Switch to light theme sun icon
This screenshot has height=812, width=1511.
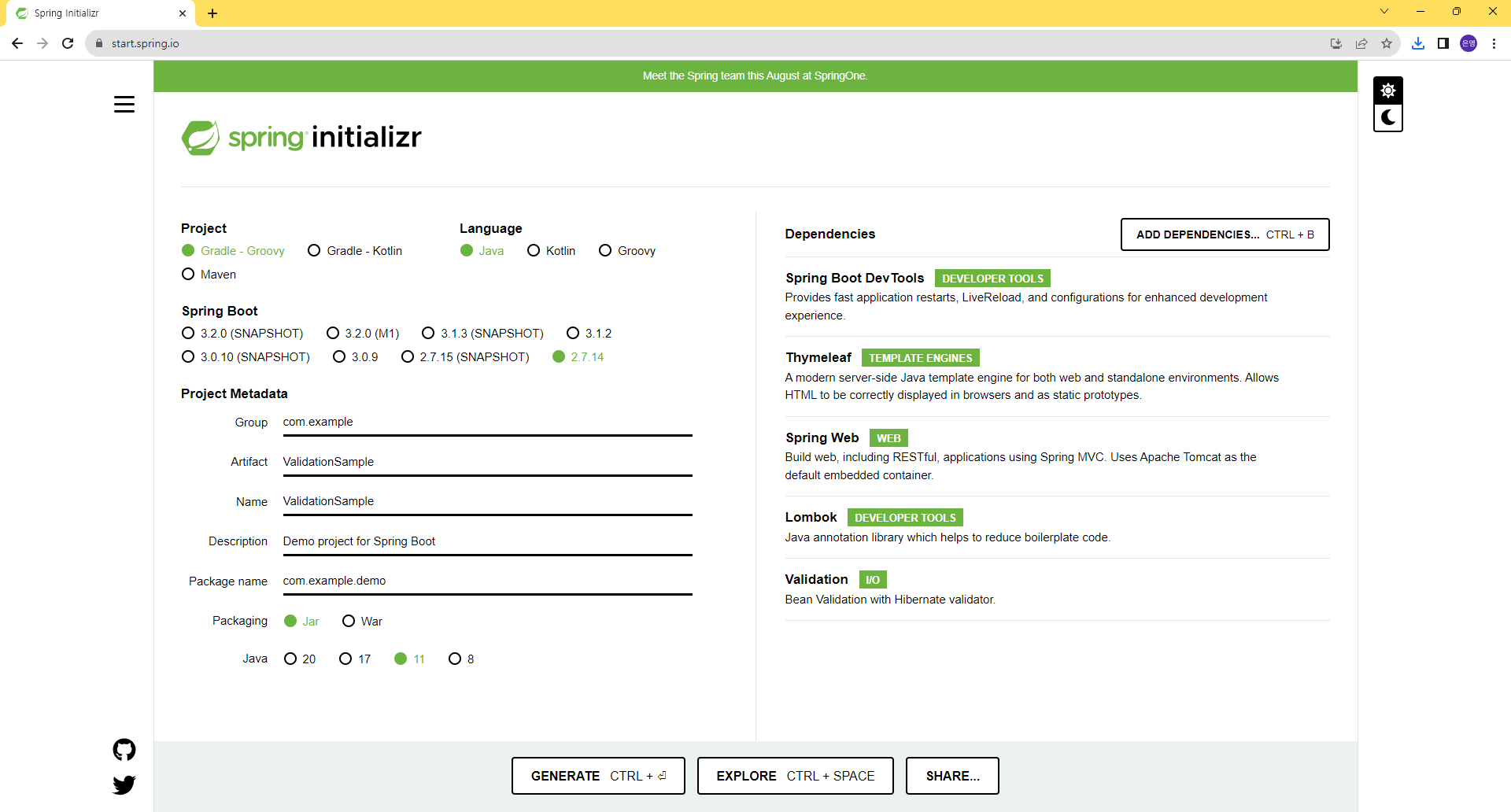pos(1388,90)
